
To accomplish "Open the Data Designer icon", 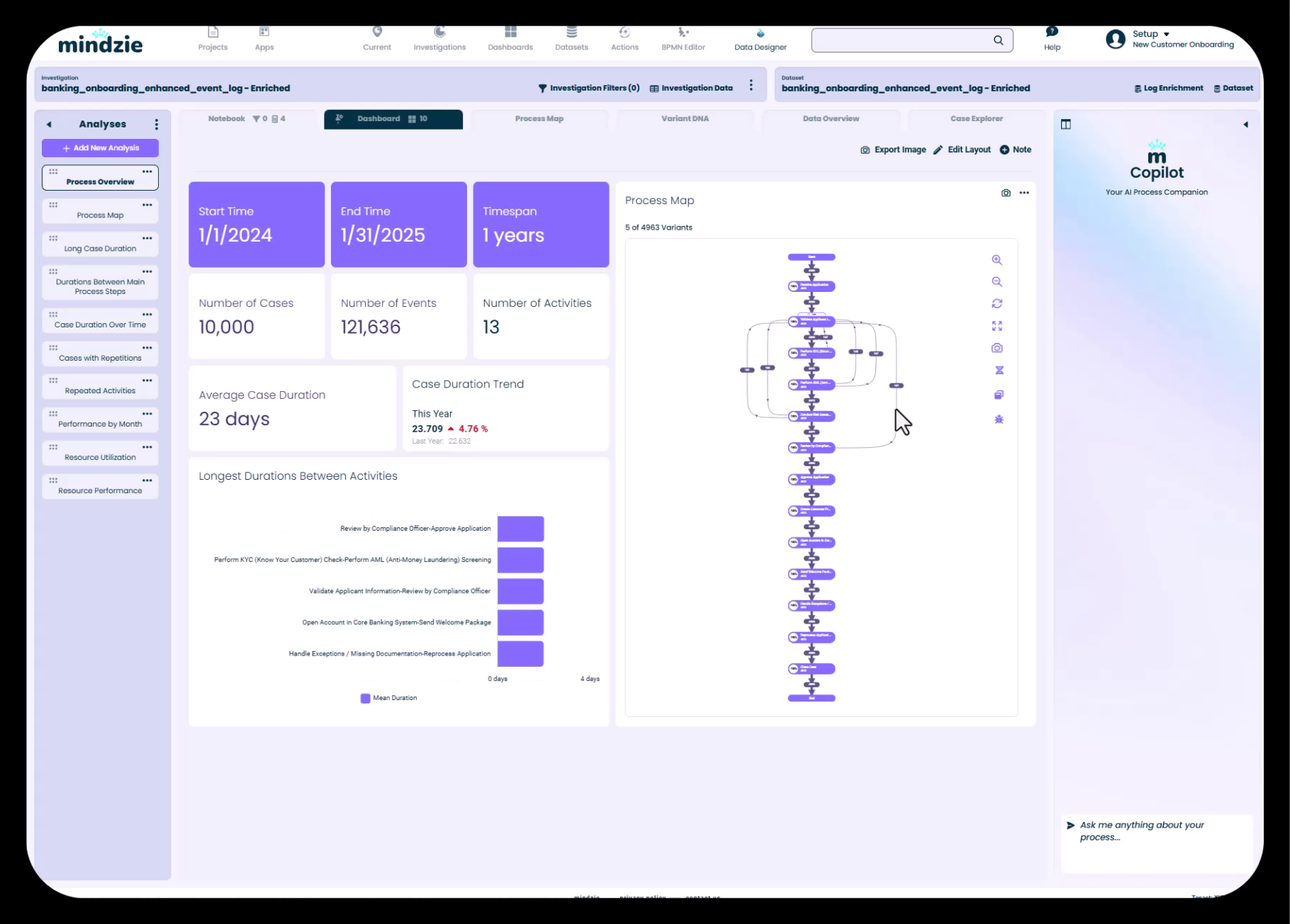I will [x=760, y=34].
